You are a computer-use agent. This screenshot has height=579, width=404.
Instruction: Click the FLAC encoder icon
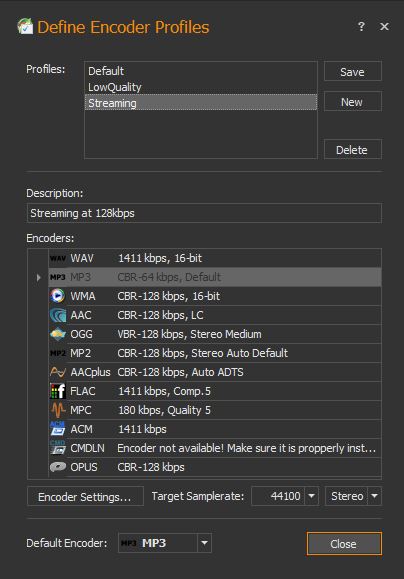[x=58, y=391]
